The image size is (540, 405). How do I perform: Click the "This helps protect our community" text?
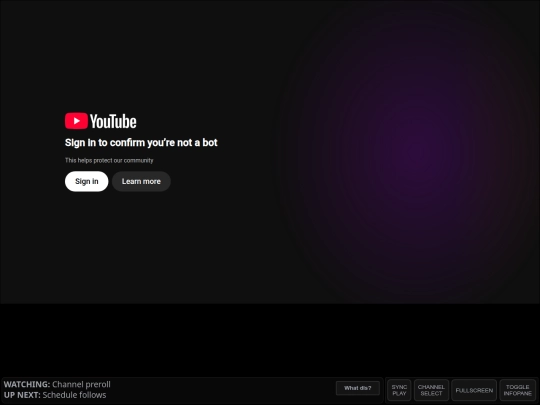pos(109,160)
